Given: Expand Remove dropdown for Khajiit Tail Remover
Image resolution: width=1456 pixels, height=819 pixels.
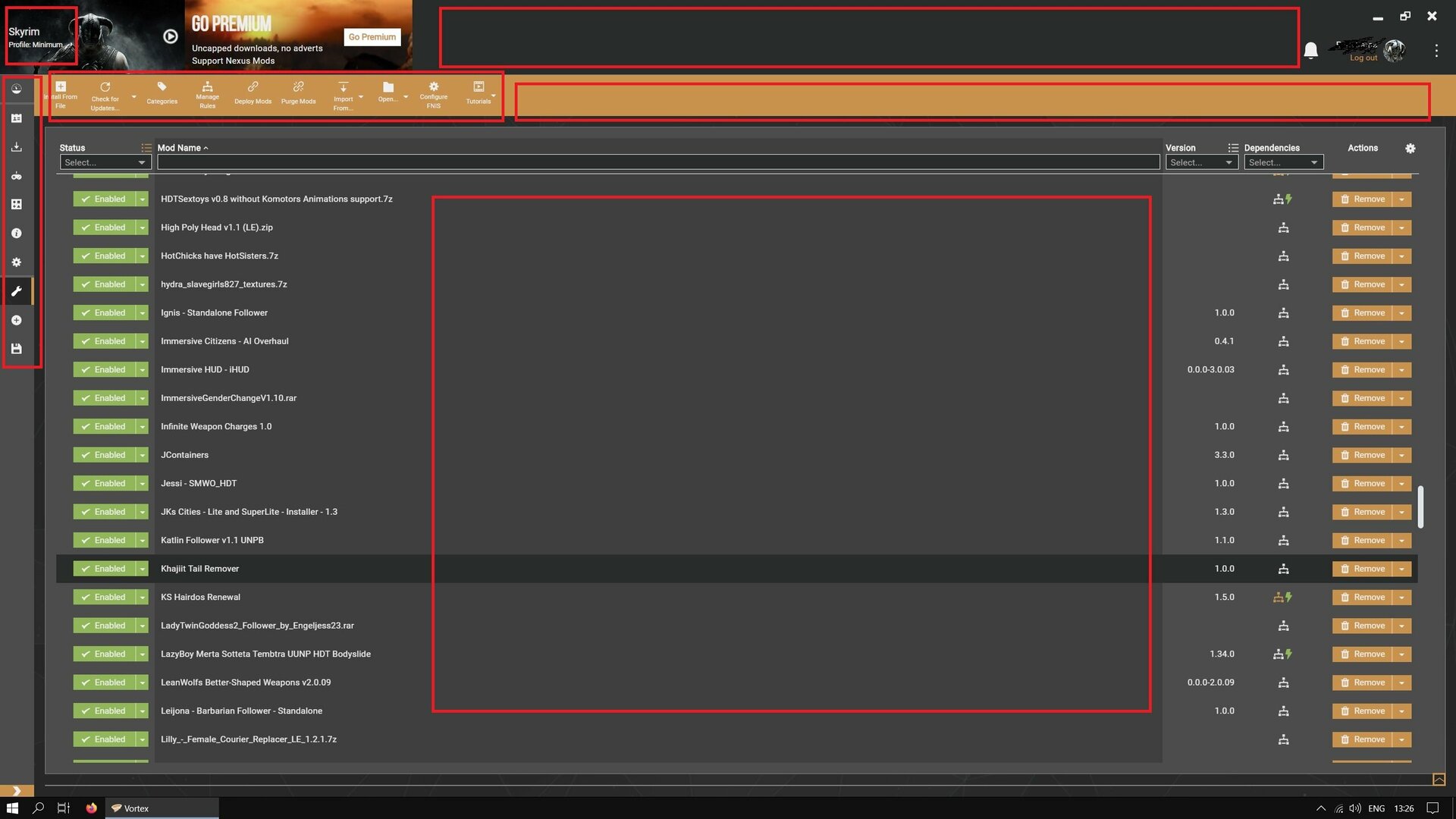Looking at the screenshot, I should pos(1401,569).
